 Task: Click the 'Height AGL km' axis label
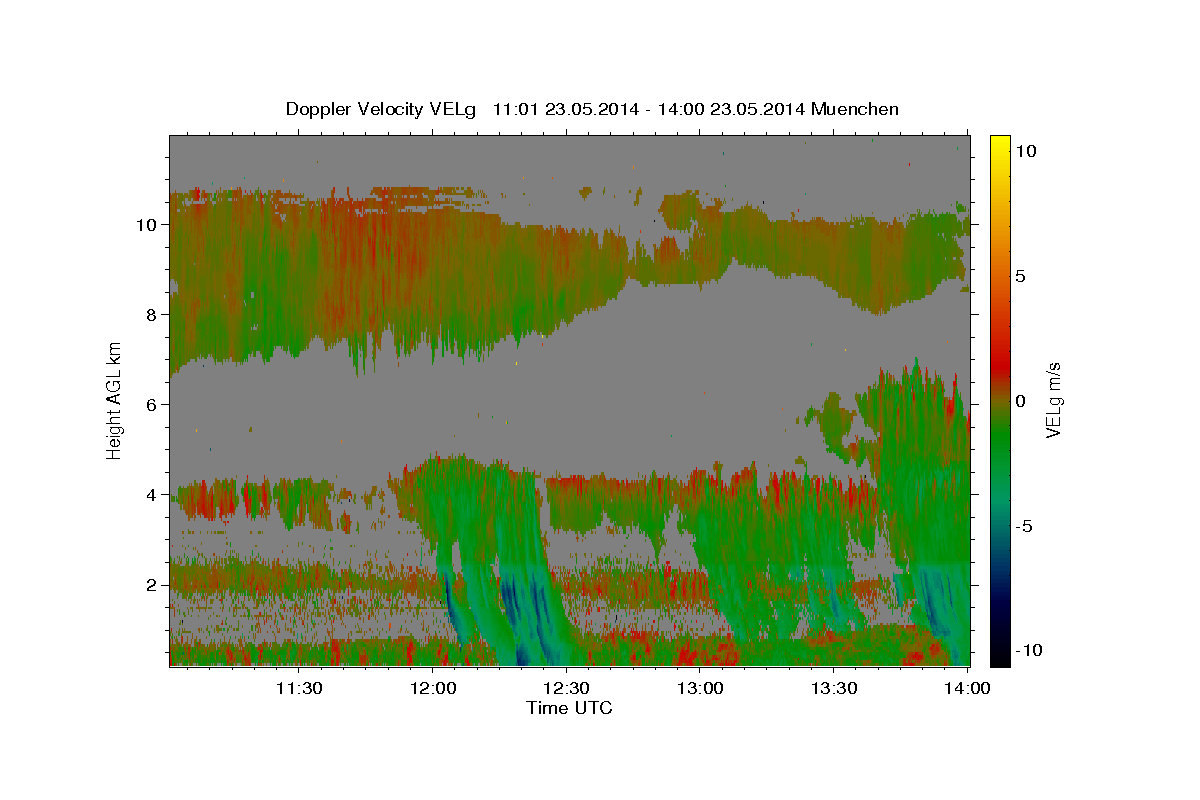[114, 399]
